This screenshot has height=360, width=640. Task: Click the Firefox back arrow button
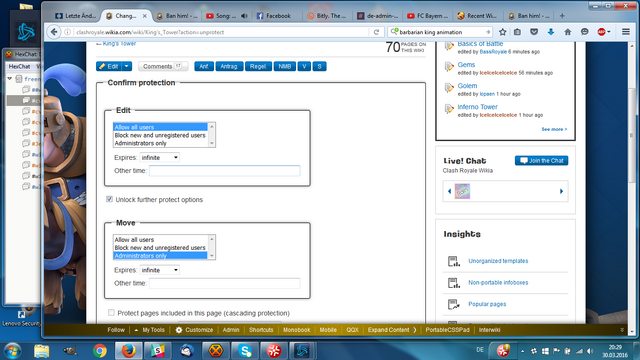click(54, 32)
